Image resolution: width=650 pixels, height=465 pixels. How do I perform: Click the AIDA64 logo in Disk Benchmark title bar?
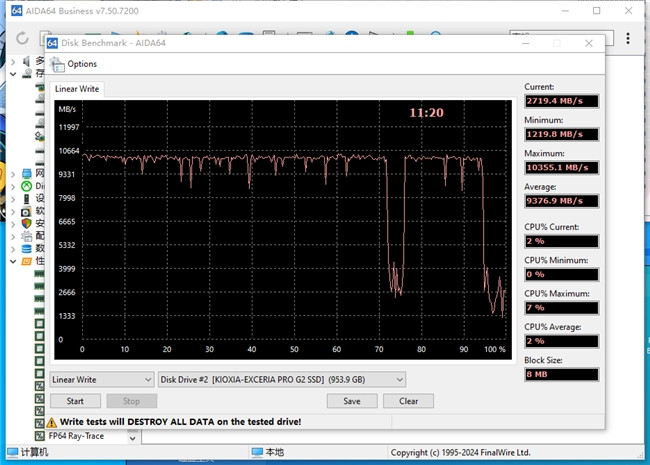coord(53,42)
